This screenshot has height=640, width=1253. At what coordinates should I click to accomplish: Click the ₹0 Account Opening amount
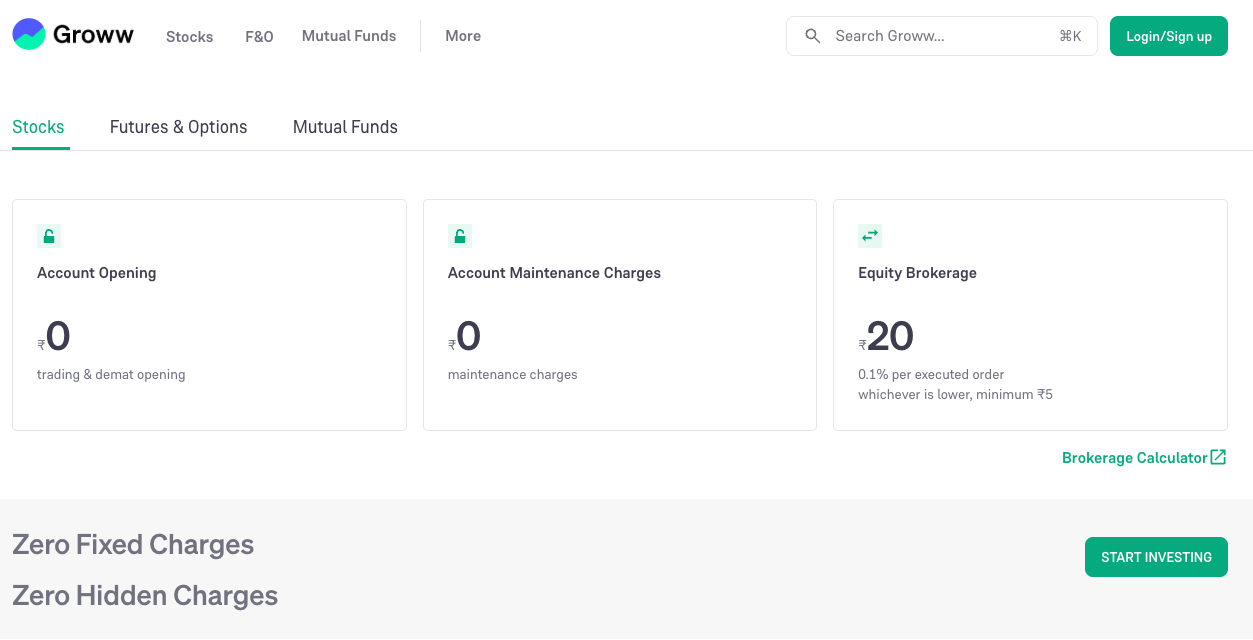click(54, 336)
